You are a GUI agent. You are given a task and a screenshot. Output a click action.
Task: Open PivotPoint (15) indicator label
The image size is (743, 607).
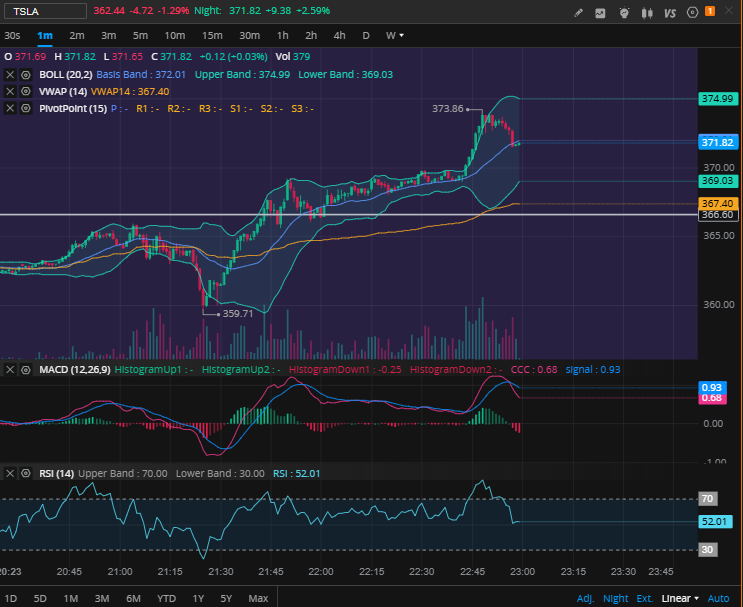73,109
